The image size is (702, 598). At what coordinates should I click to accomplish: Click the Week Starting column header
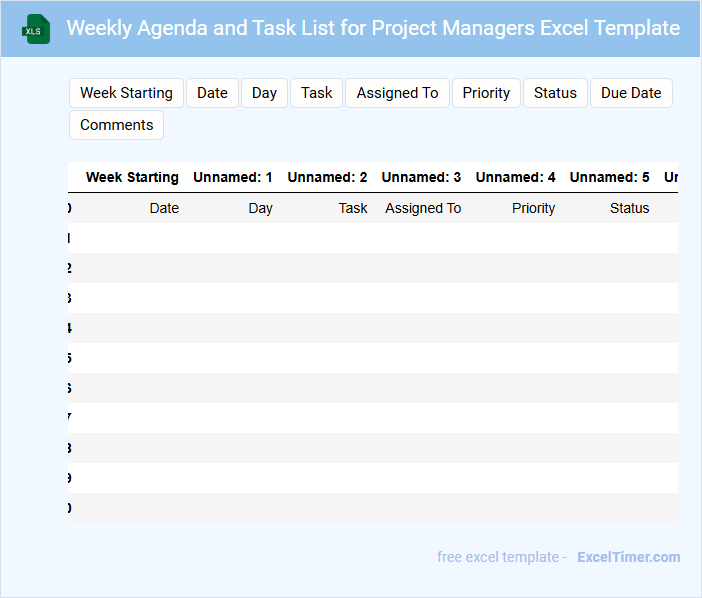click(x=132, y=177)
